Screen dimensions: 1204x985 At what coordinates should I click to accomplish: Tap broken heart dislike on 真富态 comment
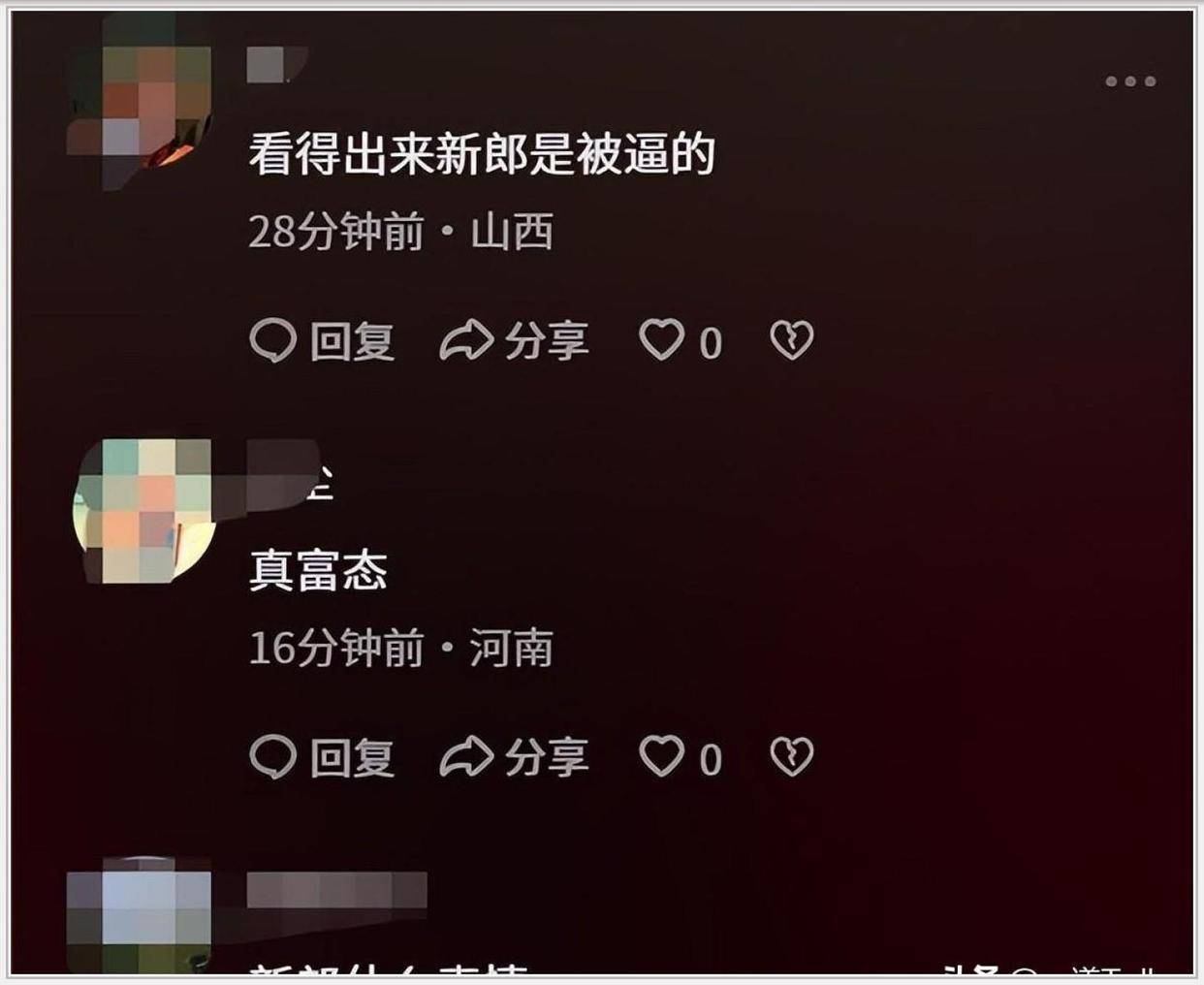(x=792, y=757)
